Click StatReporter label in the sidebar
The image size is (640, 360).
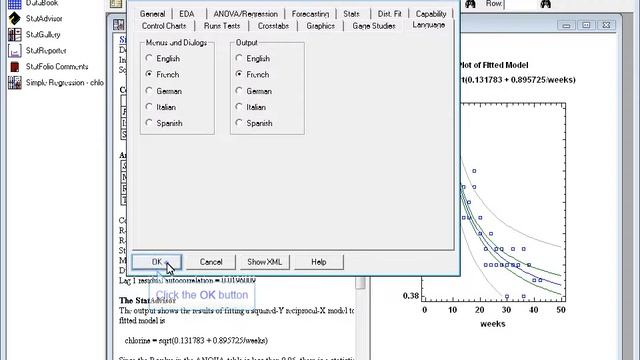click(x=46, y=51)
